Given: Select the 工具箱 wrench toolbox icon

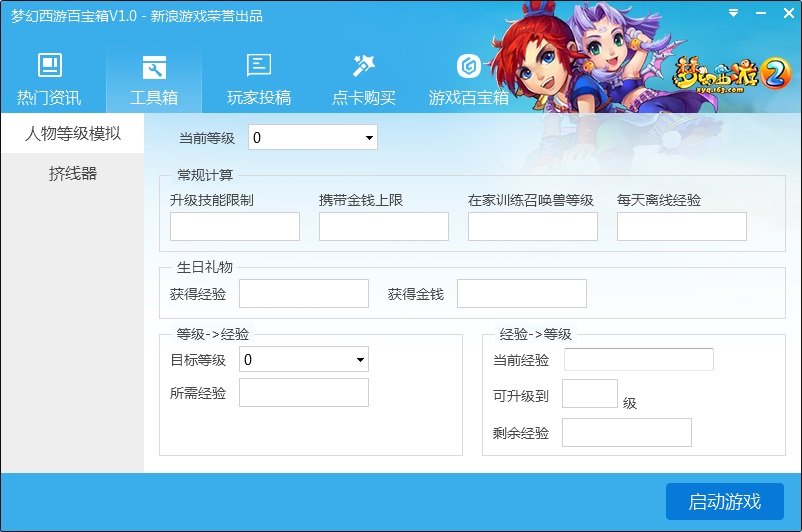Looking at the screenshot, I should 154,67.
